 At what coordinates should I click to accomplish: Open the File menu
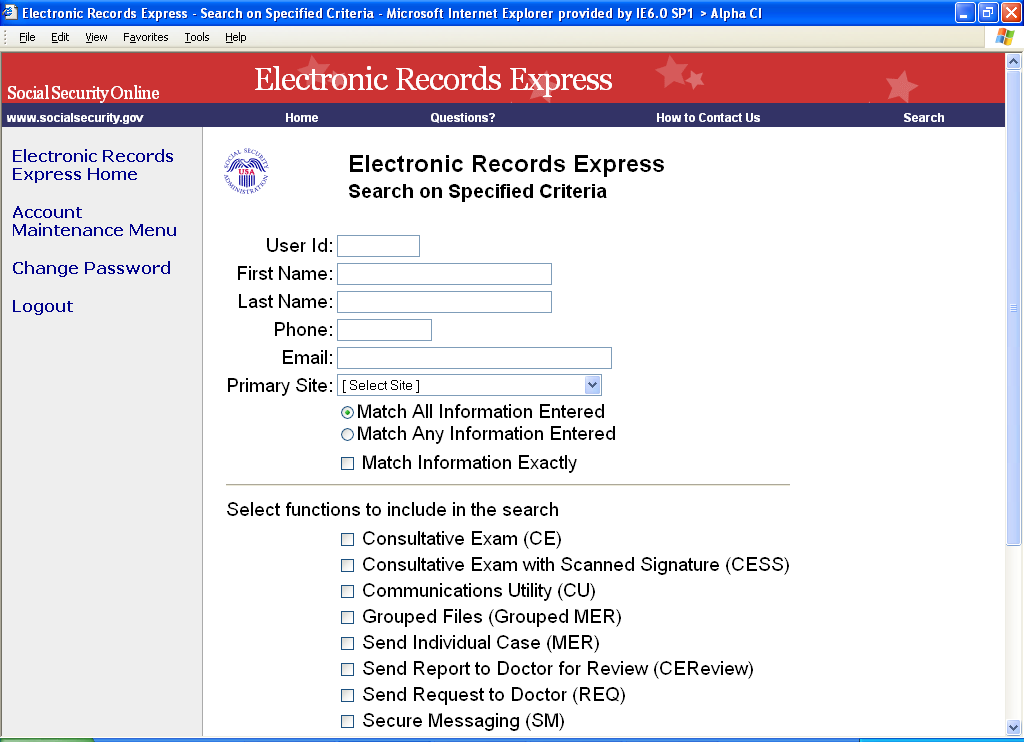pyautogui.click(x=27, y=37)
